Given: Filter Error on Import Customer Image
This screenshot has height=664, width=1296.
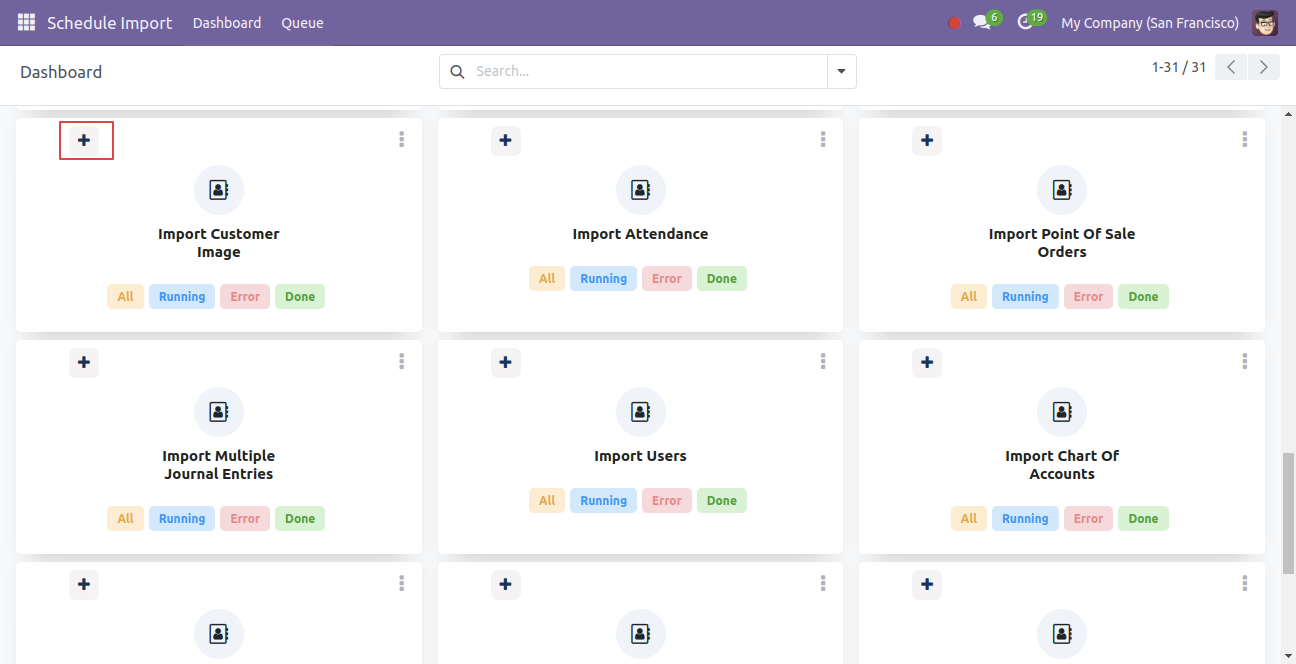Looking at the screenshot, I should click(245, 297).
